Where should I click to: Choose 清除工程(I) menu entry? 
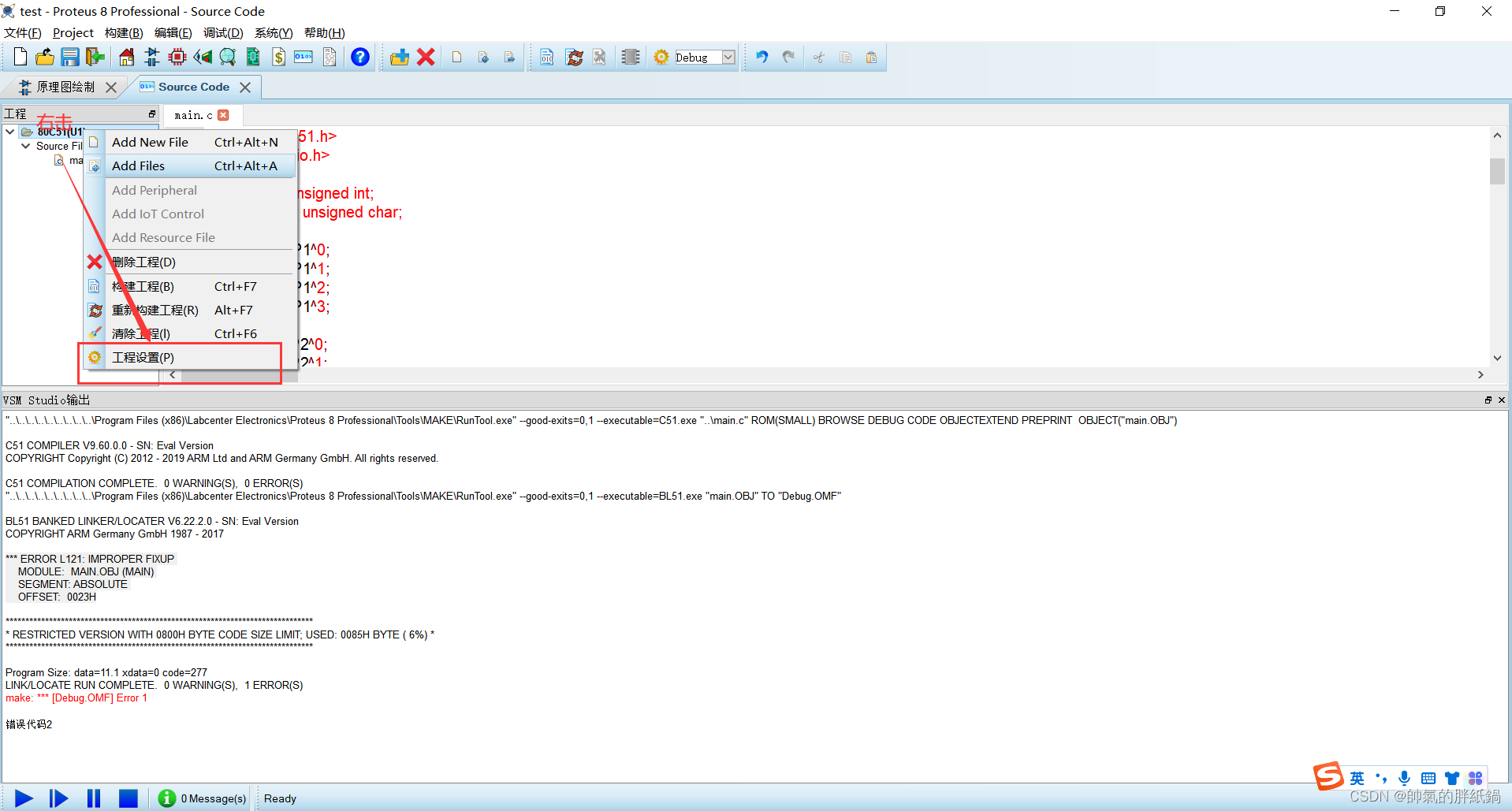(x=191, y=333)
